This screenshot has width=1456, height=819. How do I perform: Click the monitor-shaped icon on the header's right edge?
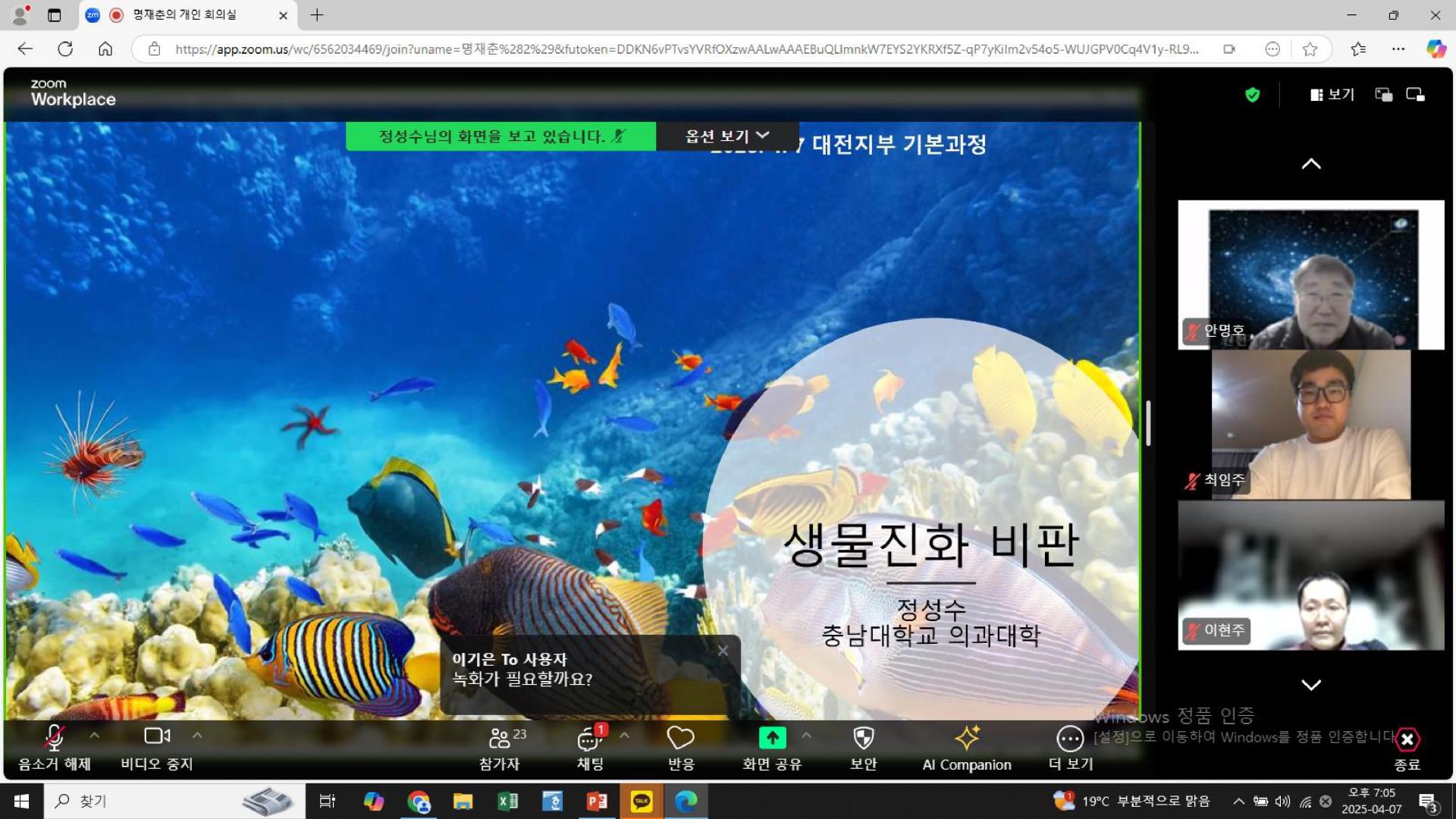1415,95
